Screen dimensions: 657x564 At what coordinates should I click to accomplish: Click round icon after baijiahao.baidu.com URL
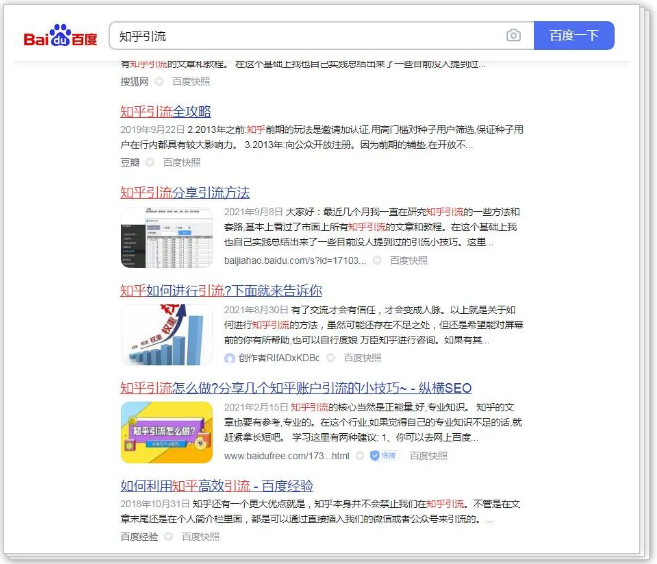pos(377,260)
